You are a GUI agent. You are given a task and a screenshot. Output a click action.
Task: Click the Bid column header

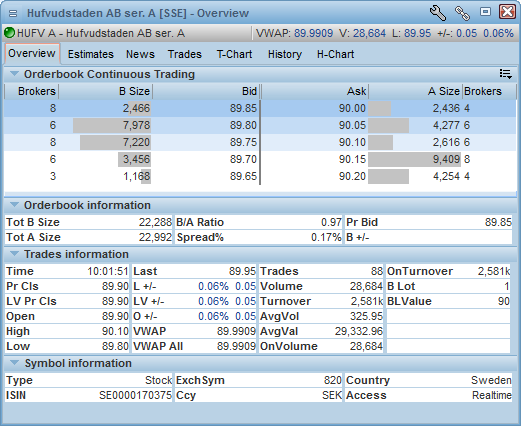click(206, 91)
